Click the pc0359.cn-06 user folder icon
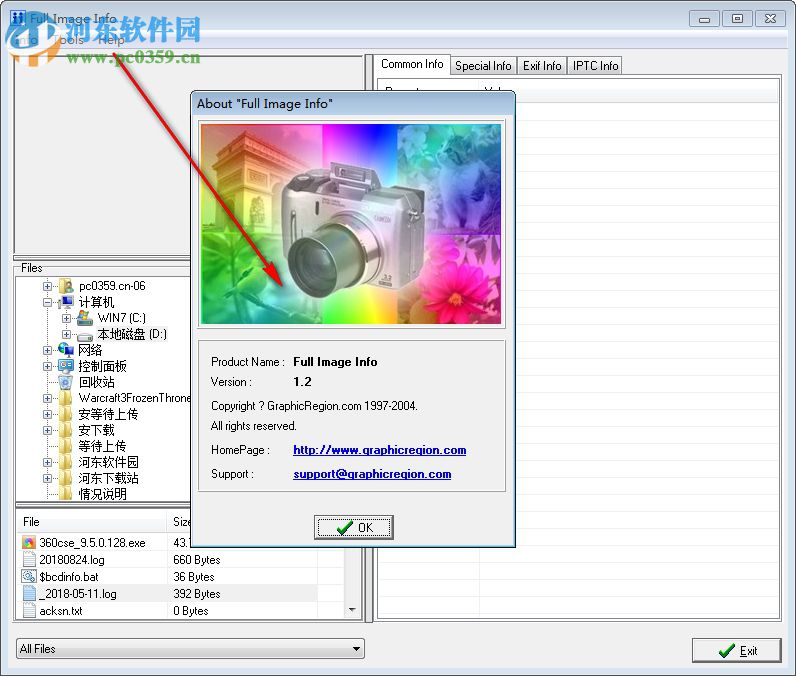The height and width of the screenshot is (676, 796). coord(66,286)
